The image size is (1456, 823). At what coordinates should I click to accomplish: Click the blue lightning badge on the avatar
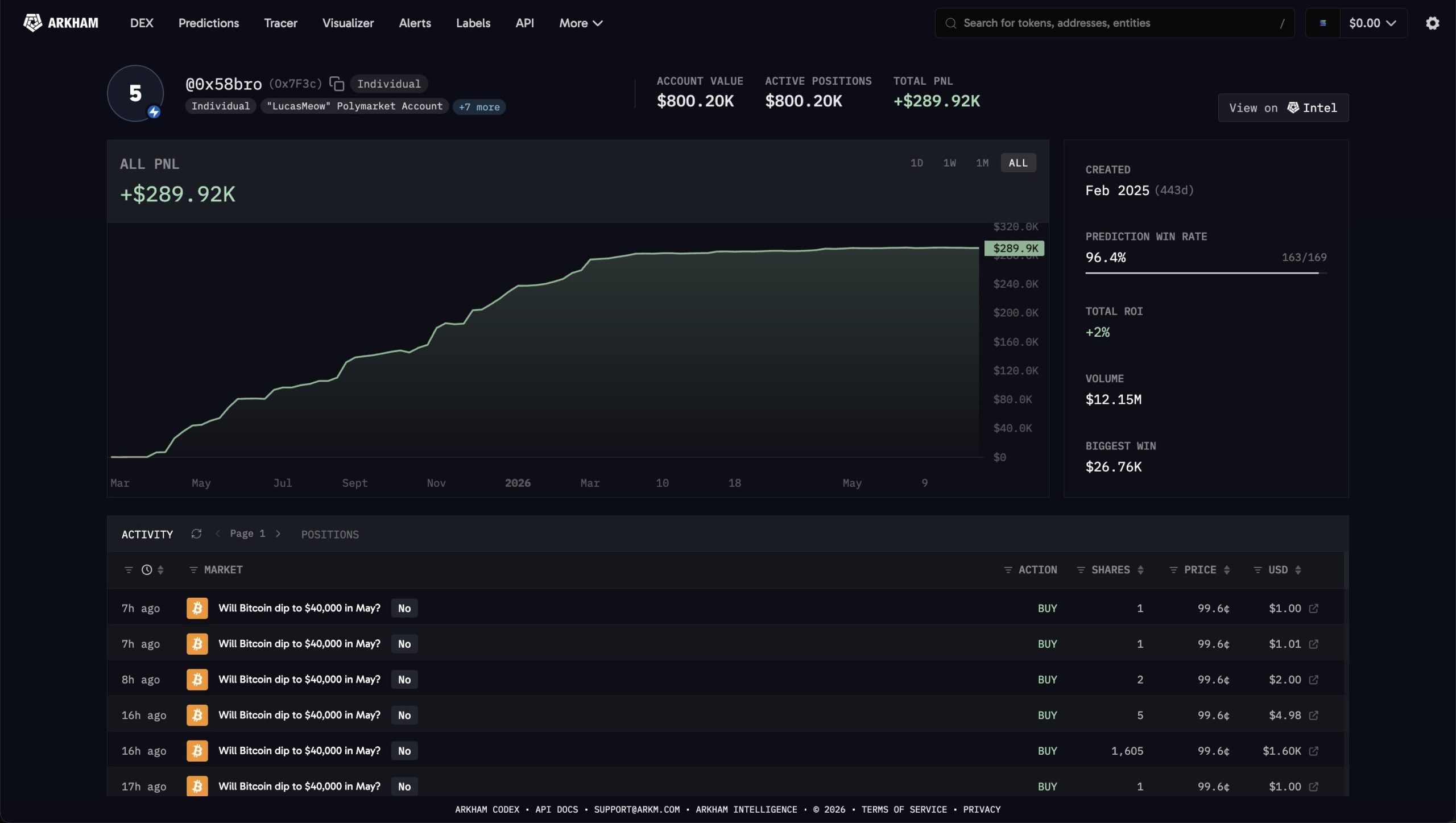click(x=154, y=112)
